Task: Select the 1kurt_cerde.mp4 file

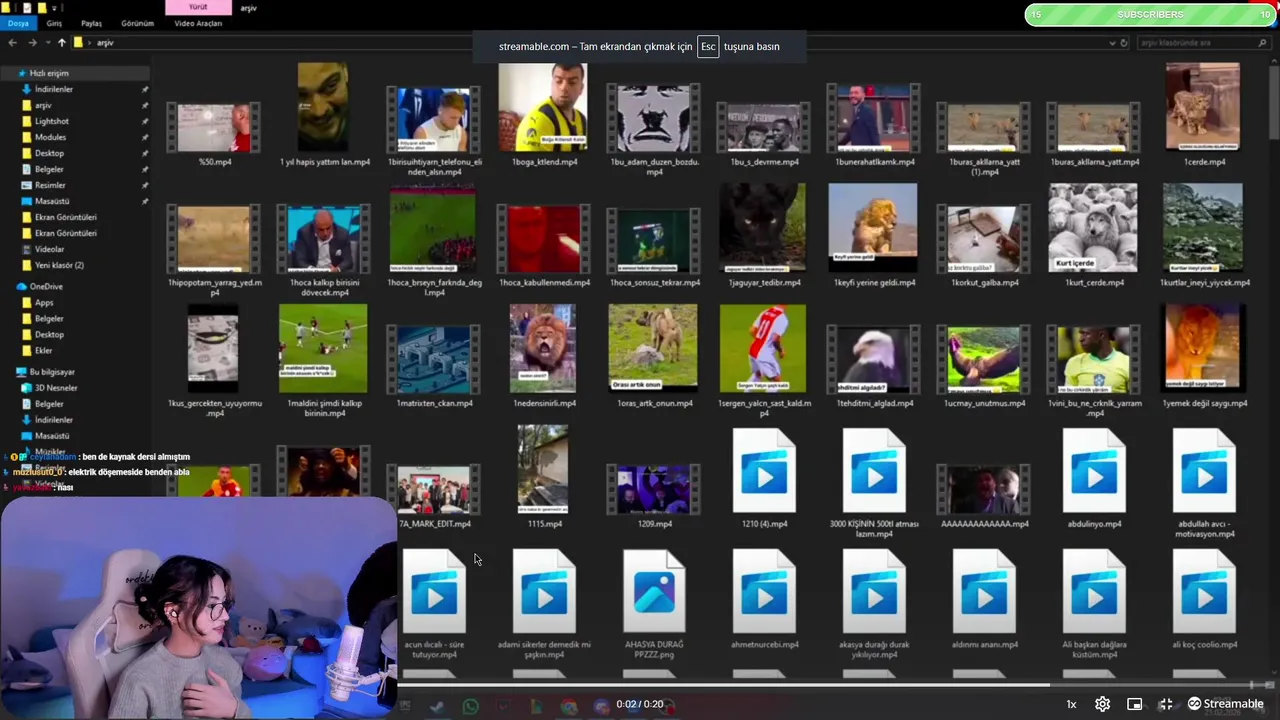Action: tap(1093, 228)
